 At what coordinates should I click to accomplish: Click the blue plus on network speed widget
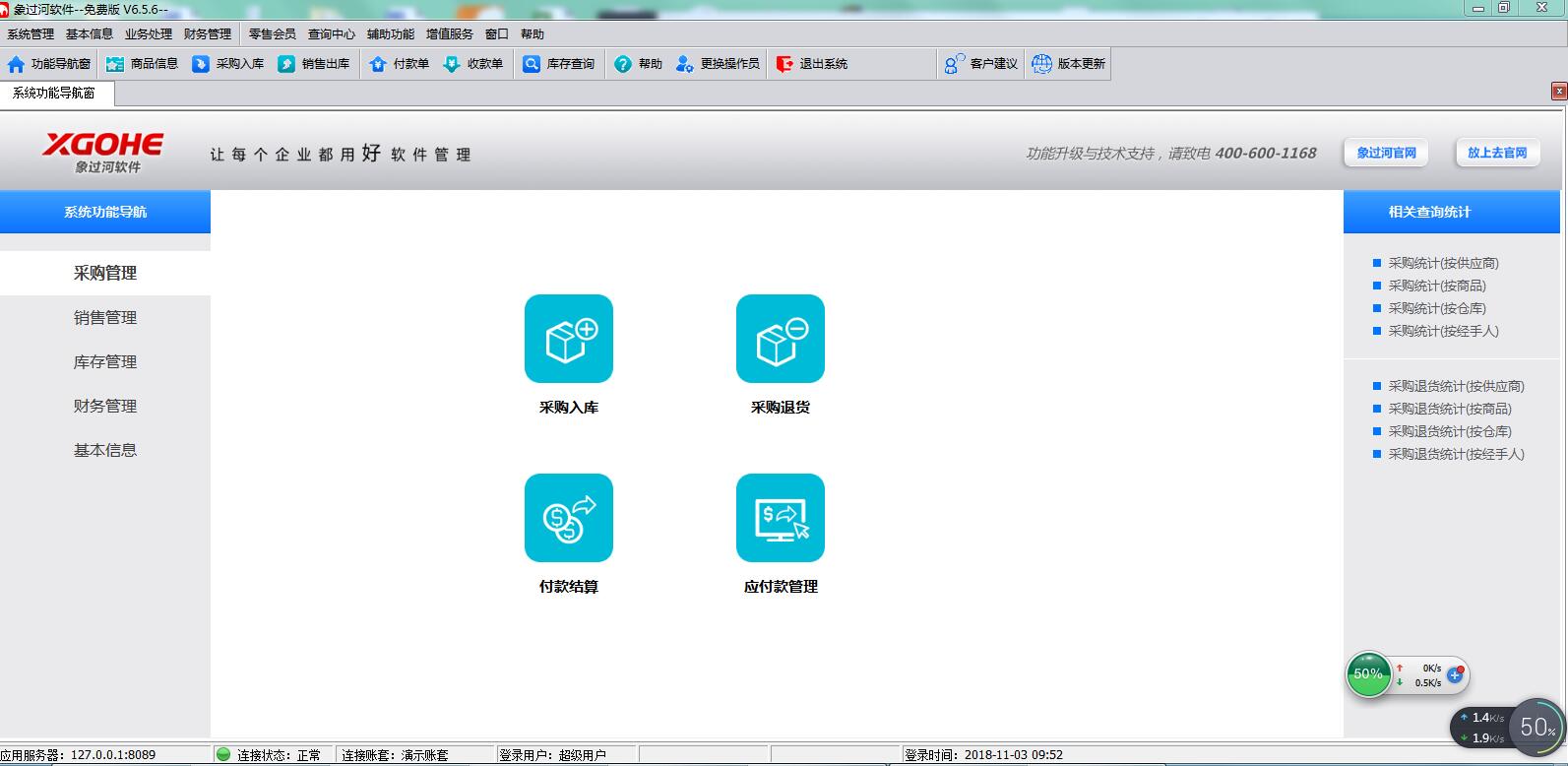[1456, 674]
